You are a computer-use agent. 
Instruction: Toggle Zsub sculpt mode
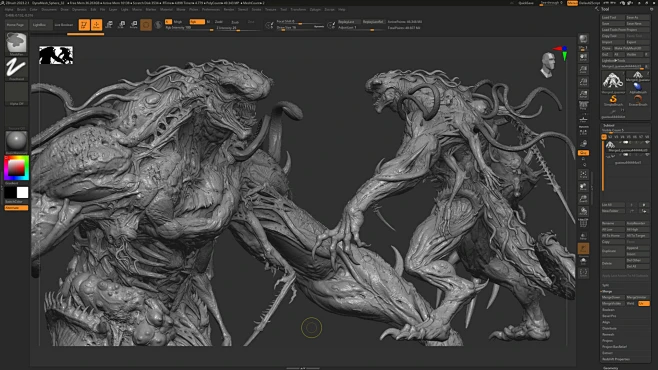tap(235, 22)
